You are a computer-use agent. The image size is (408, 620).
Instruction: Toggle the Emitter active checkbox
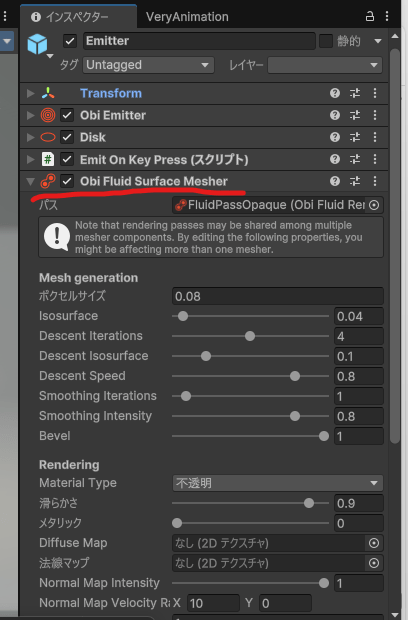[x=70, y=41]
